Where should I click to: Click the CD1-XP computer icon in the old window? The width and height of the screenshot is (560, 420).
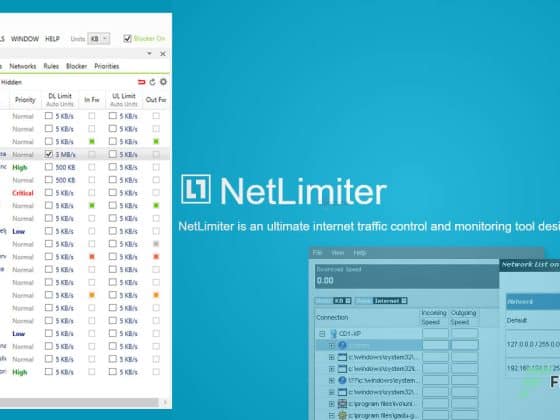coord(334,334)
